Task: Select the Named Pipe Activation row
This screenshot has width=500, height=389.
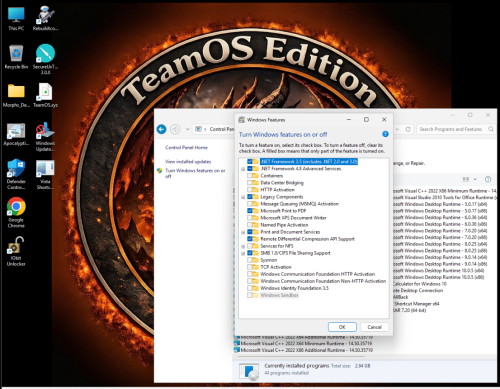Action: 284,225
